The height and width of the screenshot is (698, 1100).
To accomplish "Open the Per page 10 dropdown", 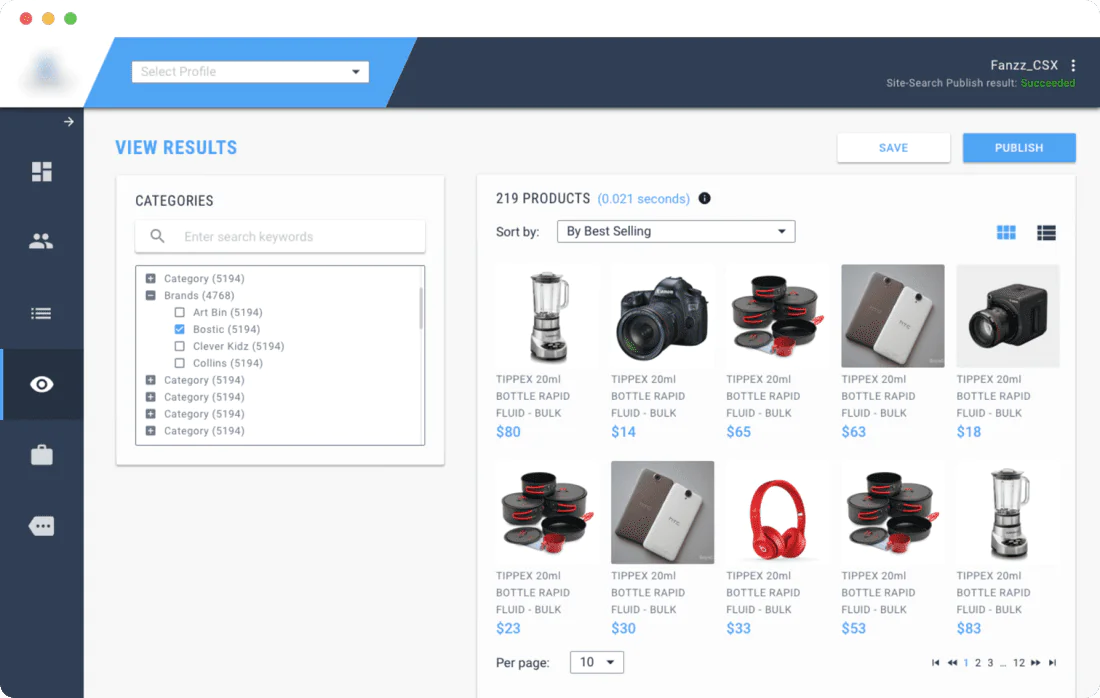I will pyautogui.click(x=596, y=662).
